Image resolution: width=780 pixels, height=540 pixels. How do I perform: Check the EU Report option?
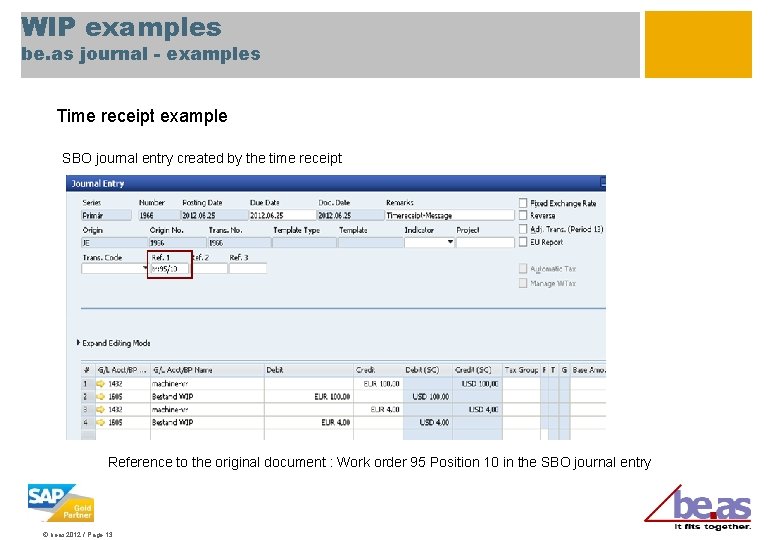click(523, 242)
